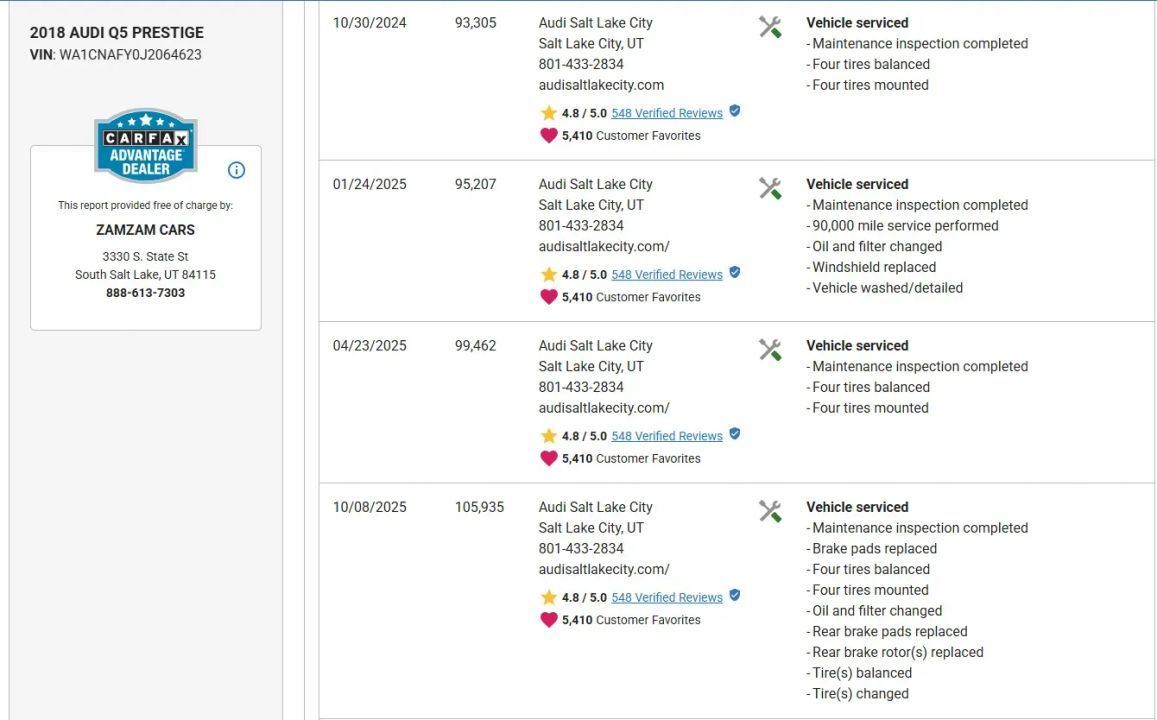Screen dimensions: 1157x720
Task: Open 548 Verified Reviews link for 04/23/2025 service
Action: click(x=667, y=436)
